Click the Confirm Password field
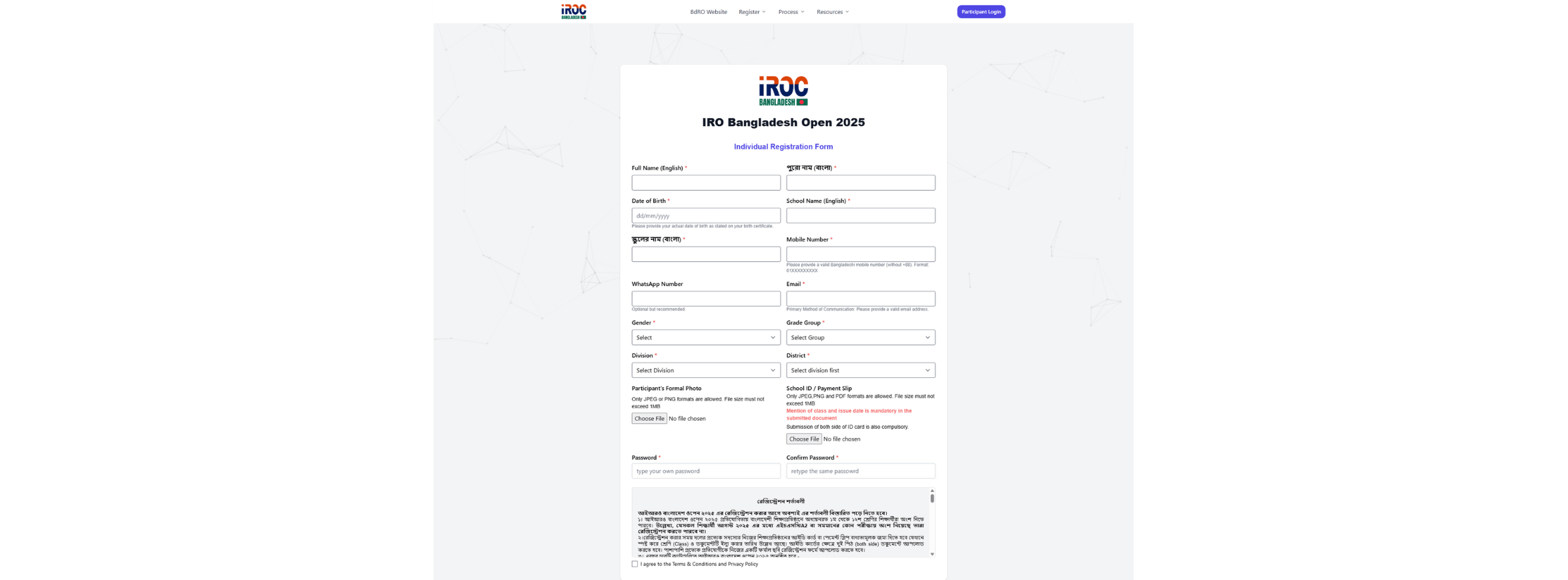Image resolution: width=1568 pixels, height=580 pixels. (861, 471)
